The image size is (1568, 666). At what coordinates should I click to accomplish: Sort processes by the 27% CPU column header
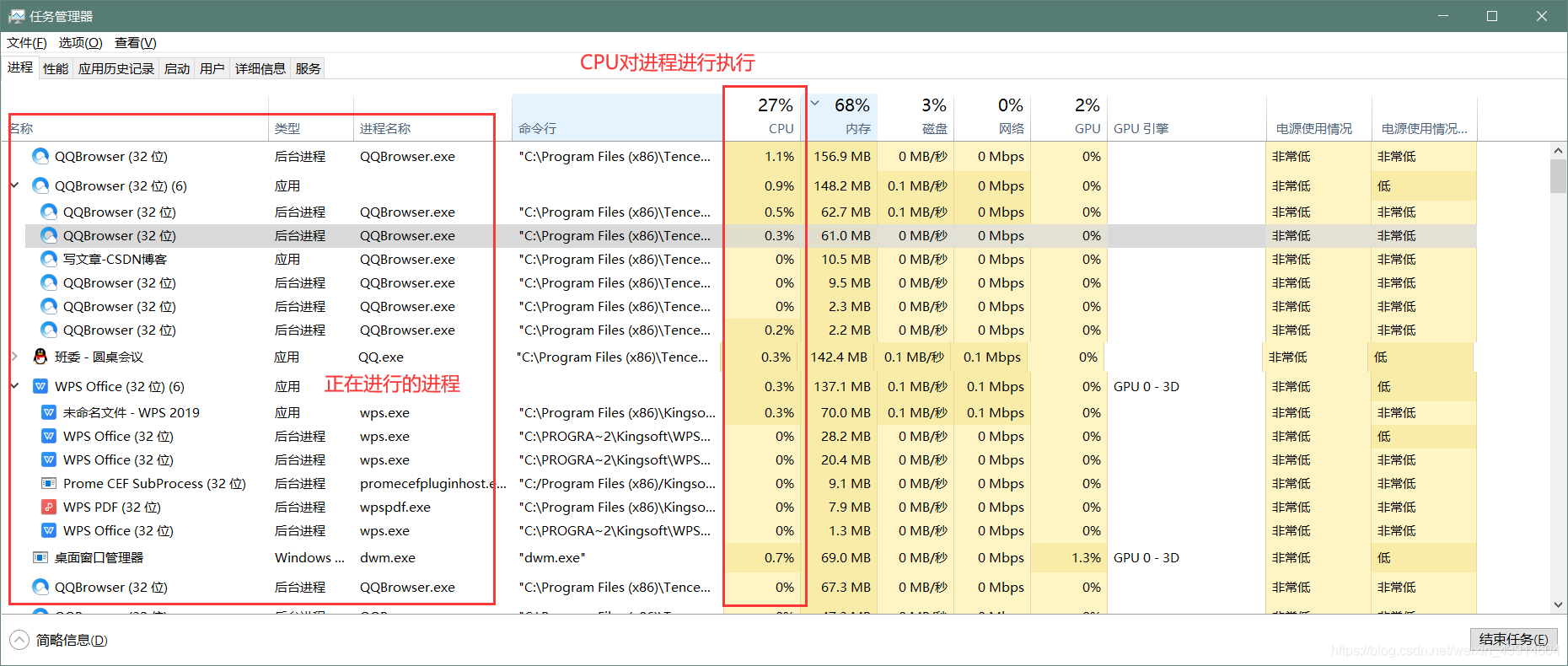[x=762, y=118]
